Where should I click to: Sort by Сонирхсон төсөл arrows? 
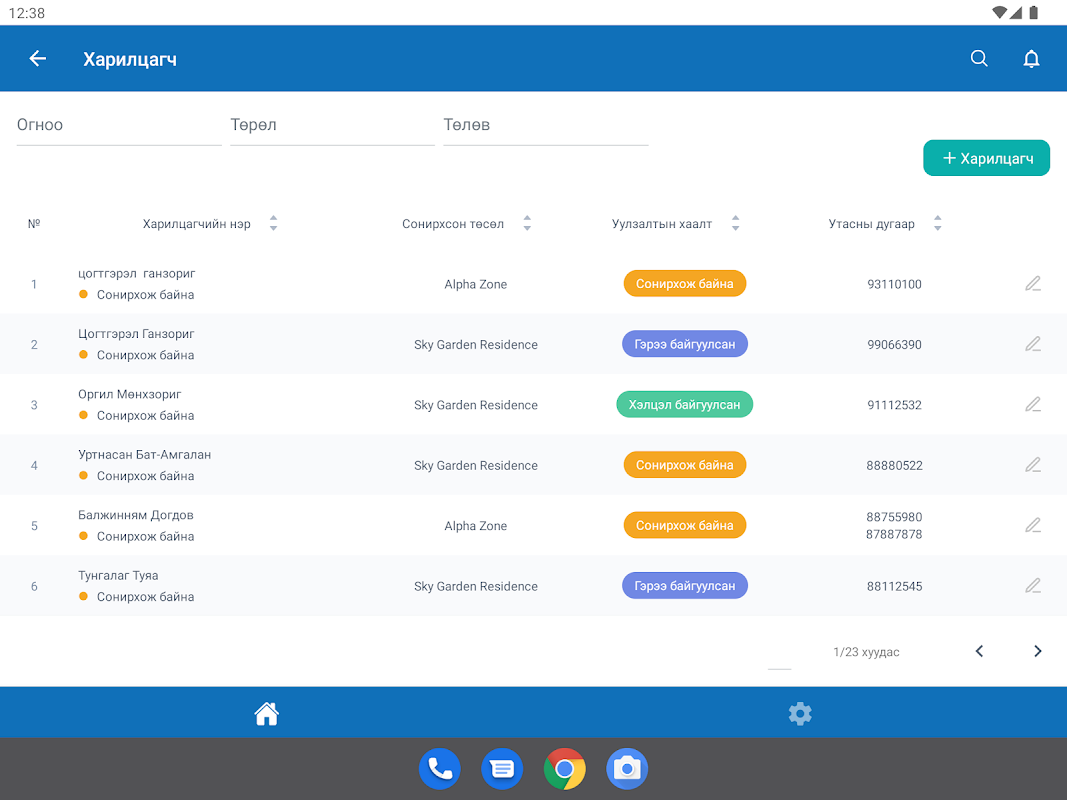pos(527,223)
